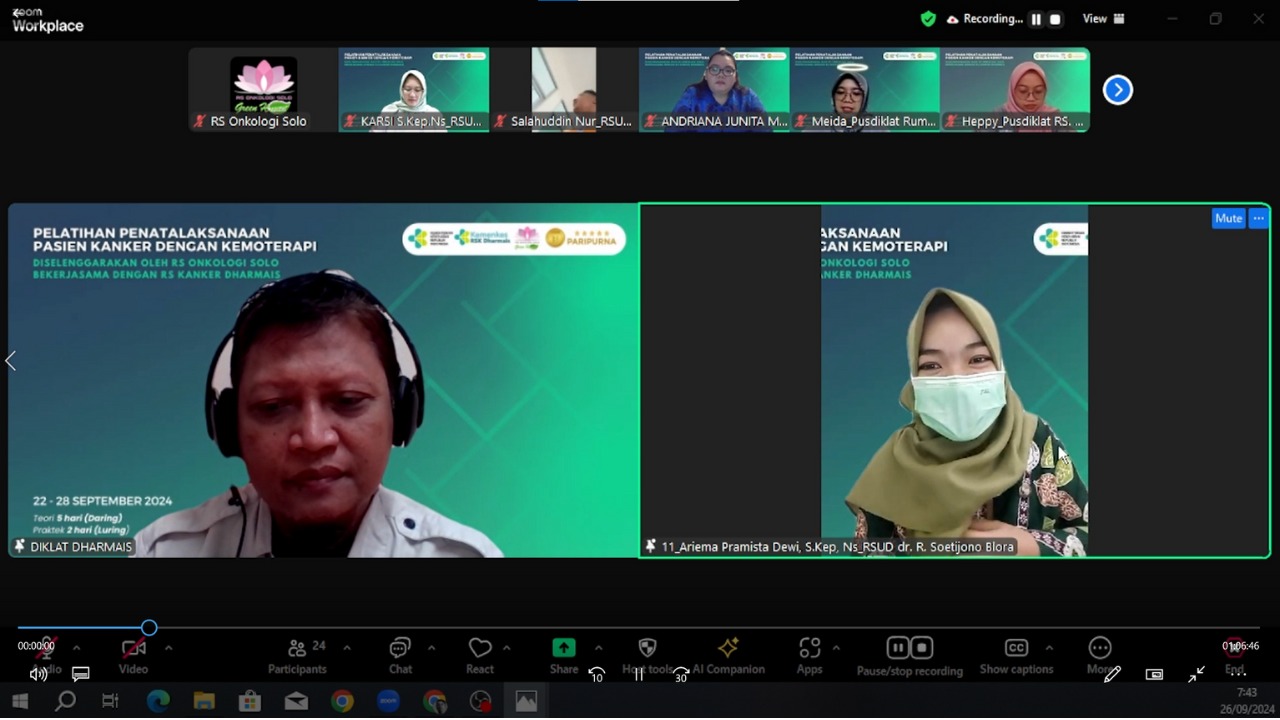Select the Meida_Pusdiklat participant thumbnail
The height and width of the screenshot is (720, 1280).
[864, 89]
